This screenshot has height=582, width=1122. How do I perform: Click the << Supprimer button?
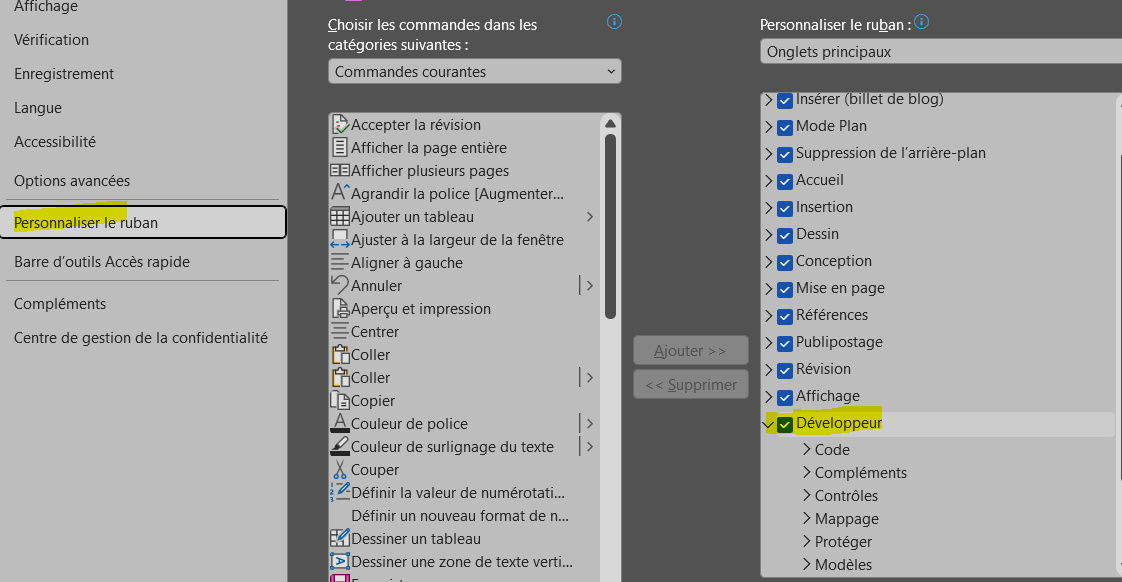[x=691, y=384]
